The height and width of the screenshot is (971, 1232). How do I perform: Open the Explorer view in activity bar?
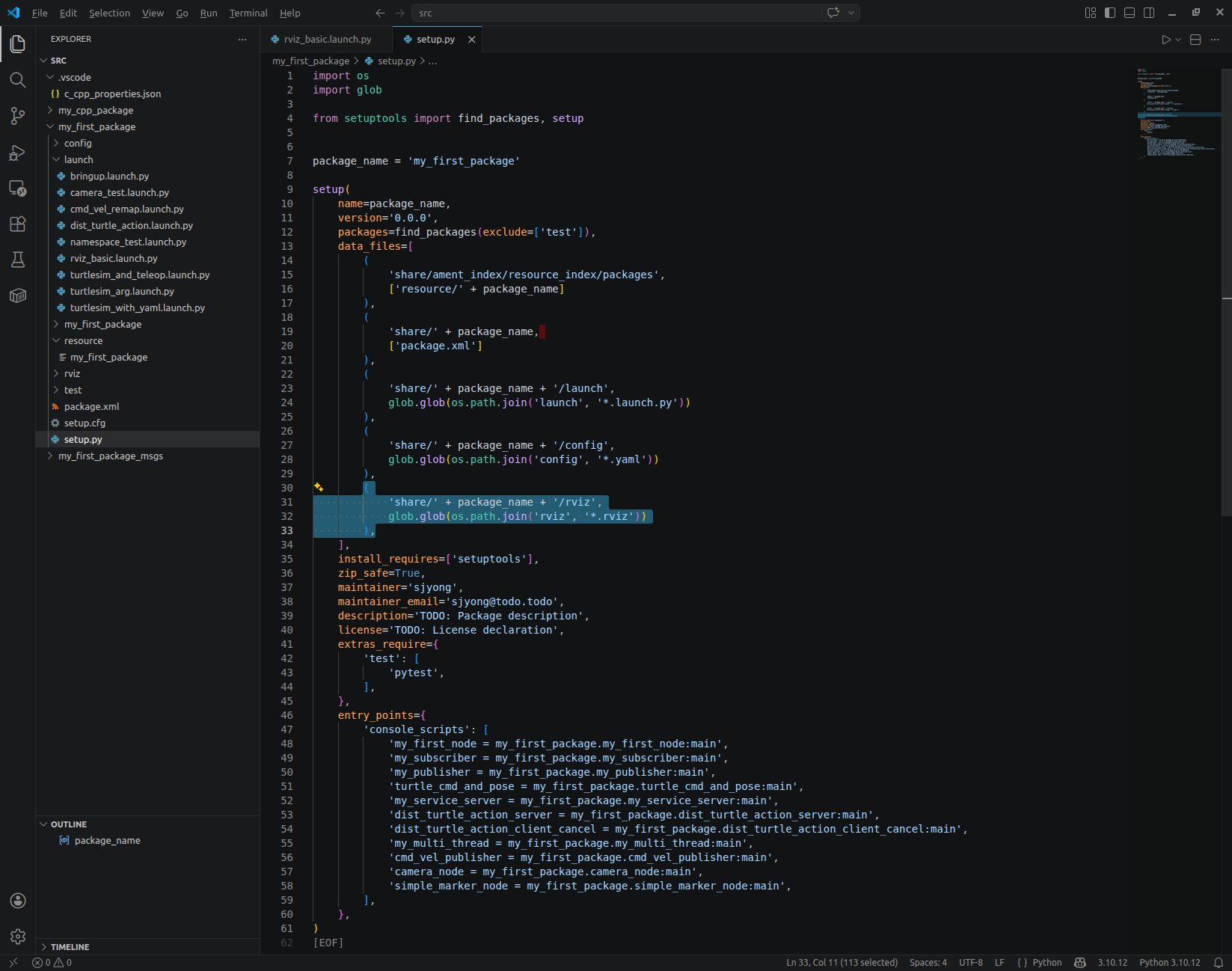coord(18,44)
